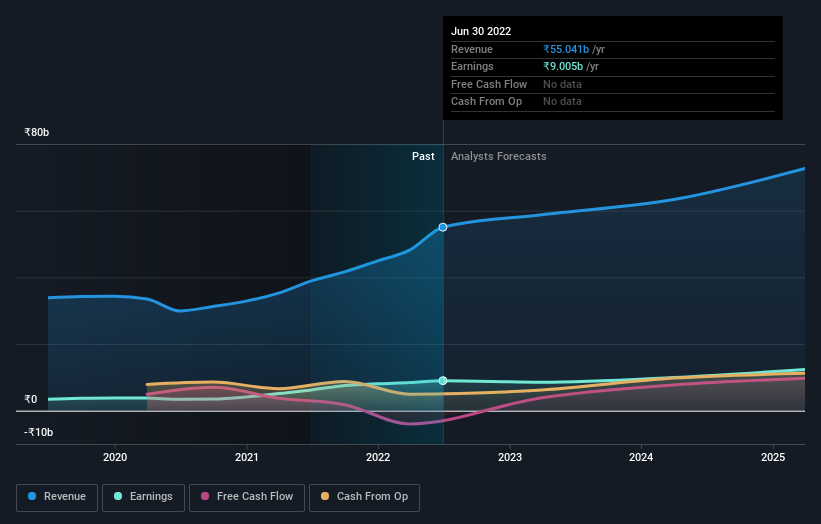Toggle the Revenue legend button
The width and height of the screenshot is (821, 524).
(57, 497)
